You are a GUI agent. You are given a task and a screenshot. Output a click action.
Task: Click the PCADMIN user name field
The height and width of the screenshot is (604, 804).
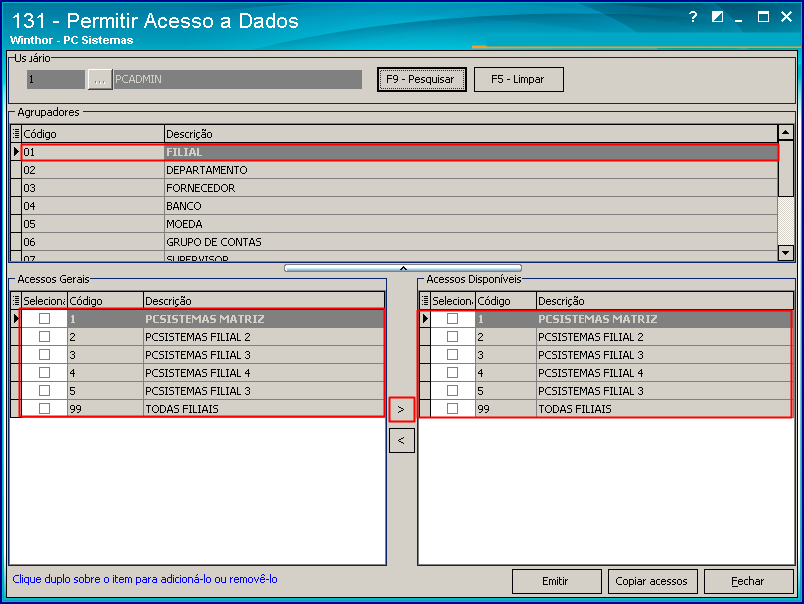coord(237,79)
